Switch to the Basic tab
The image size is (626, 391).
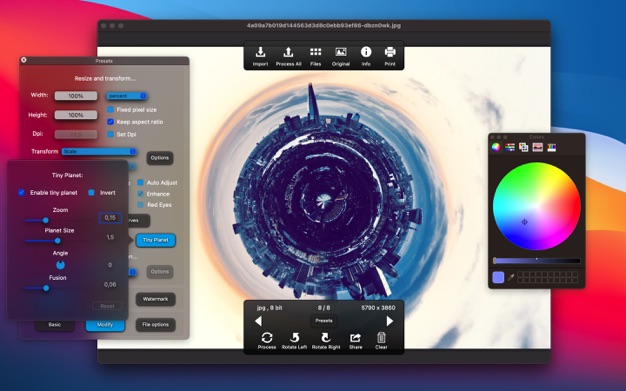55,325
